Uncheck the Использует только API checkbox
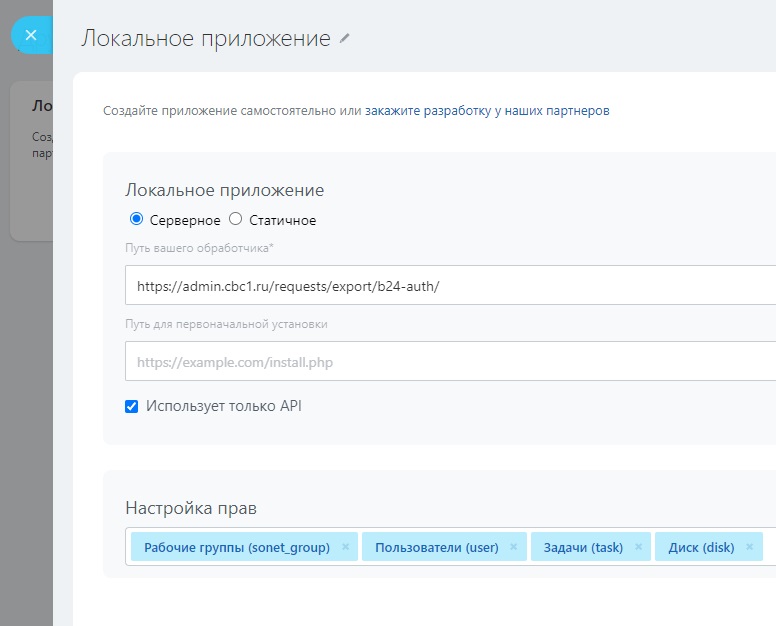 click(x=132, y=406)
